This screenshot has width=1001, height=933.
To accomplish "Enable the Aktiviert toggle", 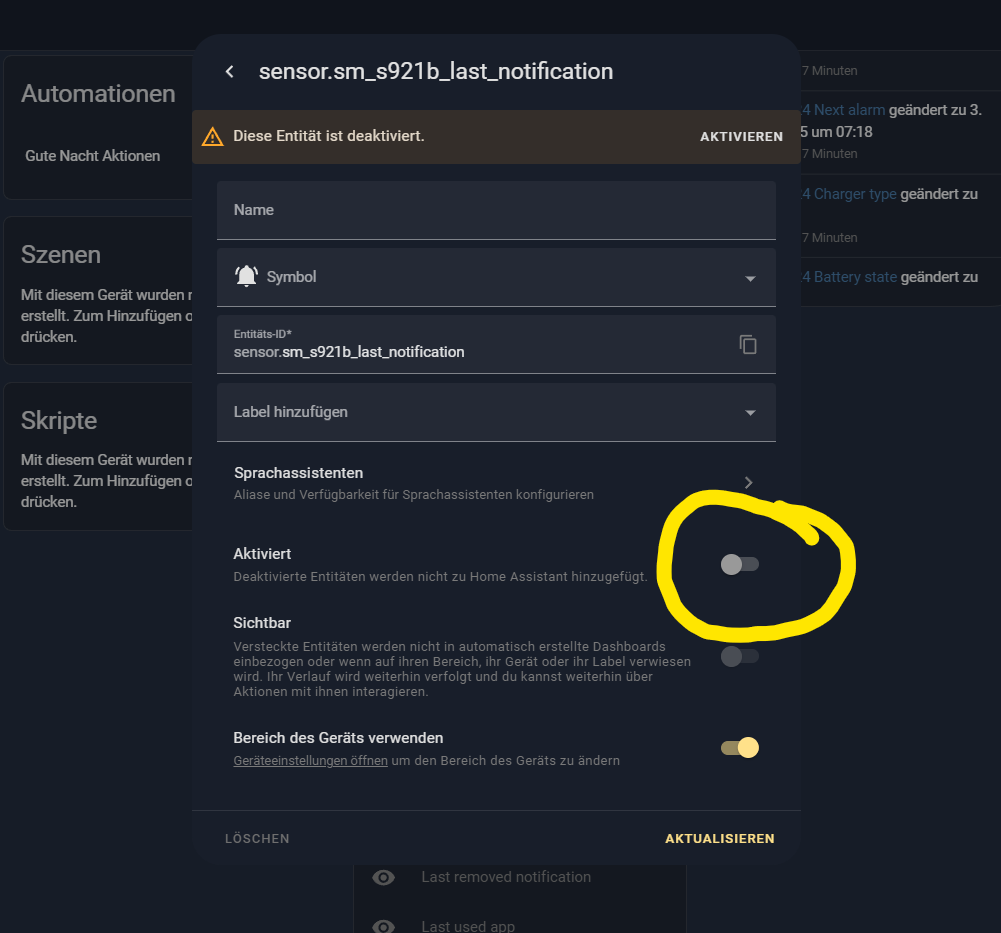I will pos(739,565).
